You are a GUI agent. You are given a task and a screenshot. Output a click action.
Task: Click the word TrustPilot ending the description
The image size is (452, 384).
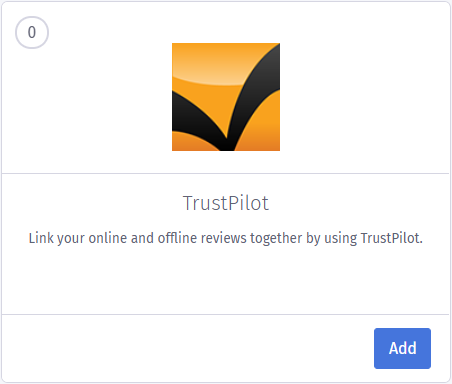coord(392,238)
